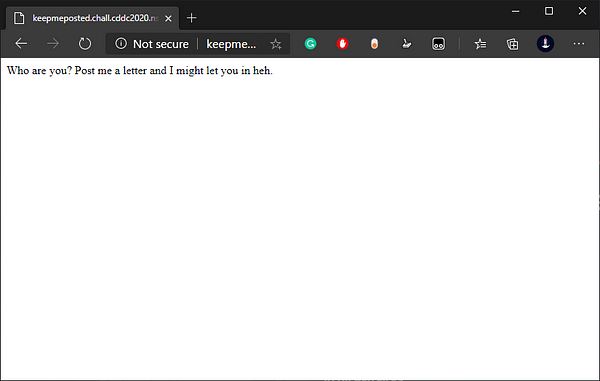This screenshot has height=381, width=600.
Task: Reload the current page
Action: pos(85,44)
